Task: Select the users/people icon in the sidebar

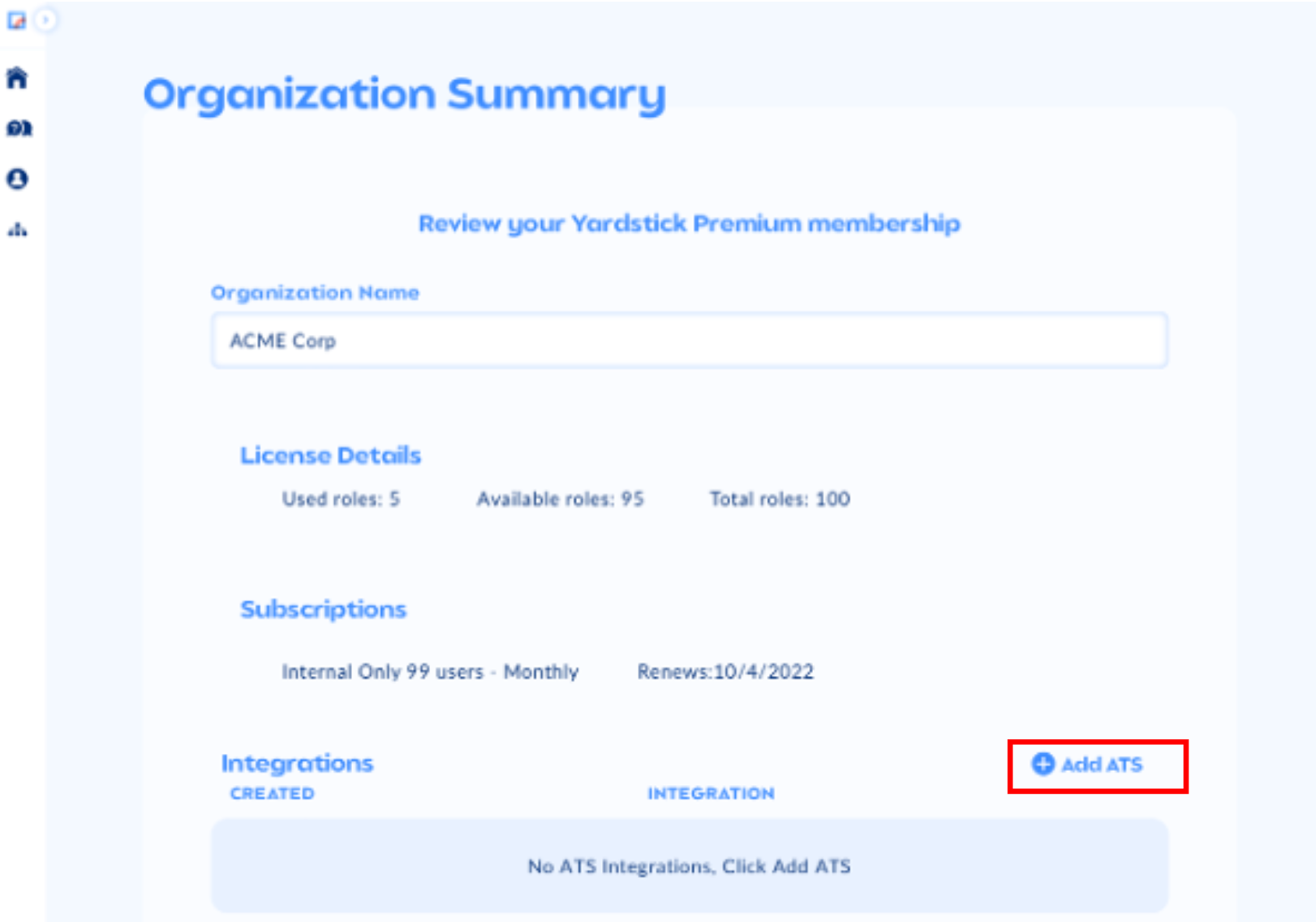Action: tap(18, 128)
